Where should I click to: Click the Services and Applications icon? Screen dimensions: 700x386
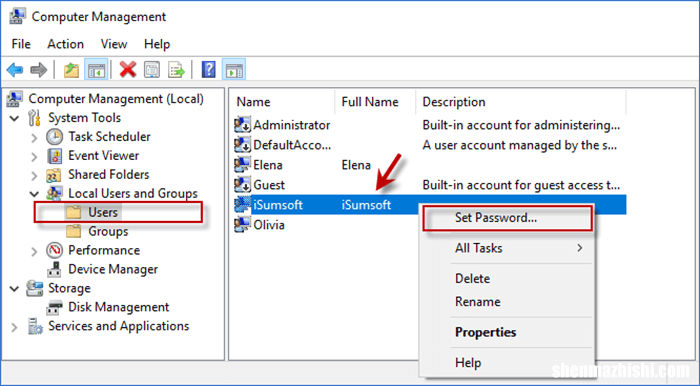coord(34,326)
